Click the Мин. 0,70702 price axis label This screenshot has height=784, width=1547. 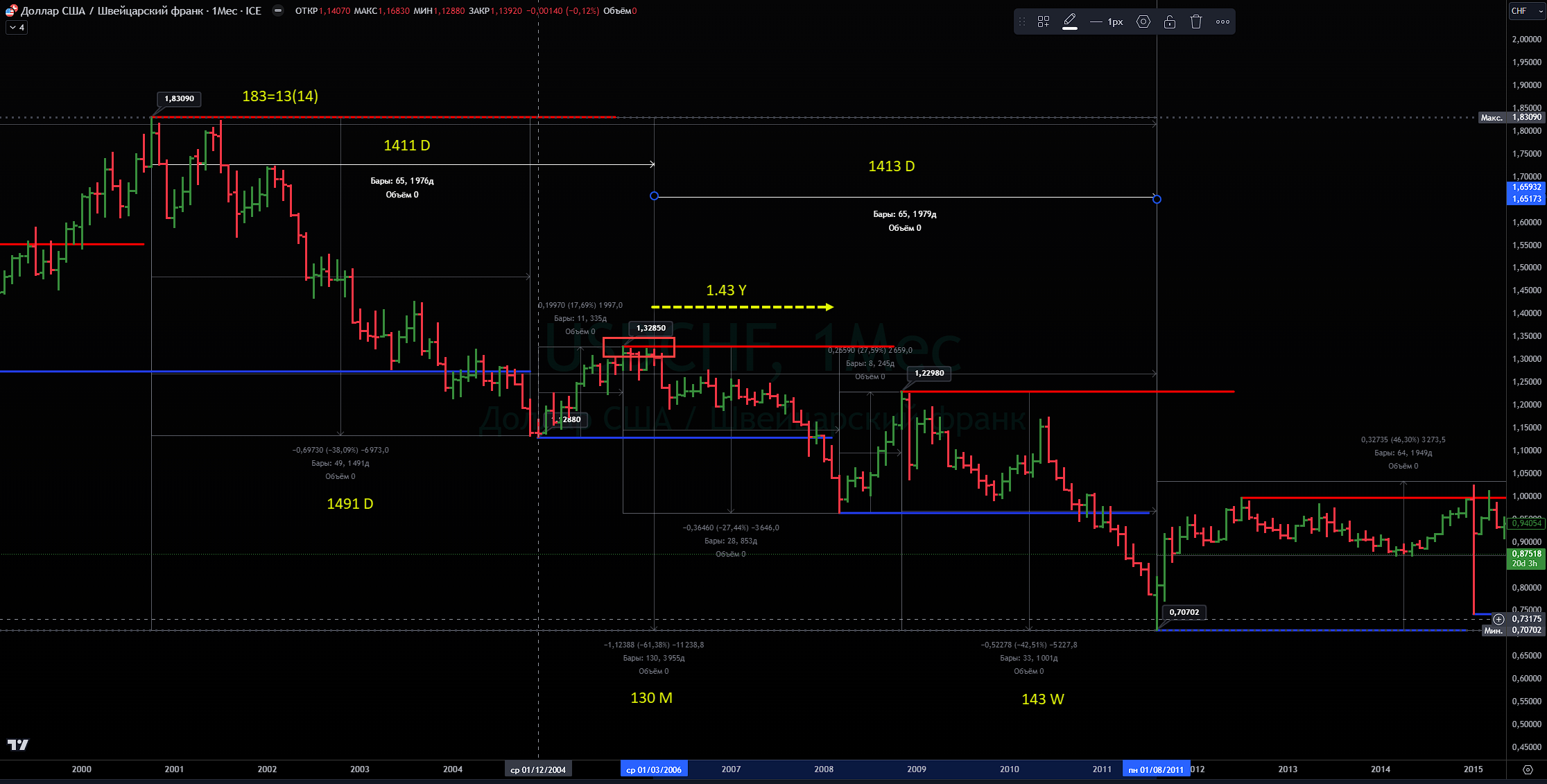1512,630
